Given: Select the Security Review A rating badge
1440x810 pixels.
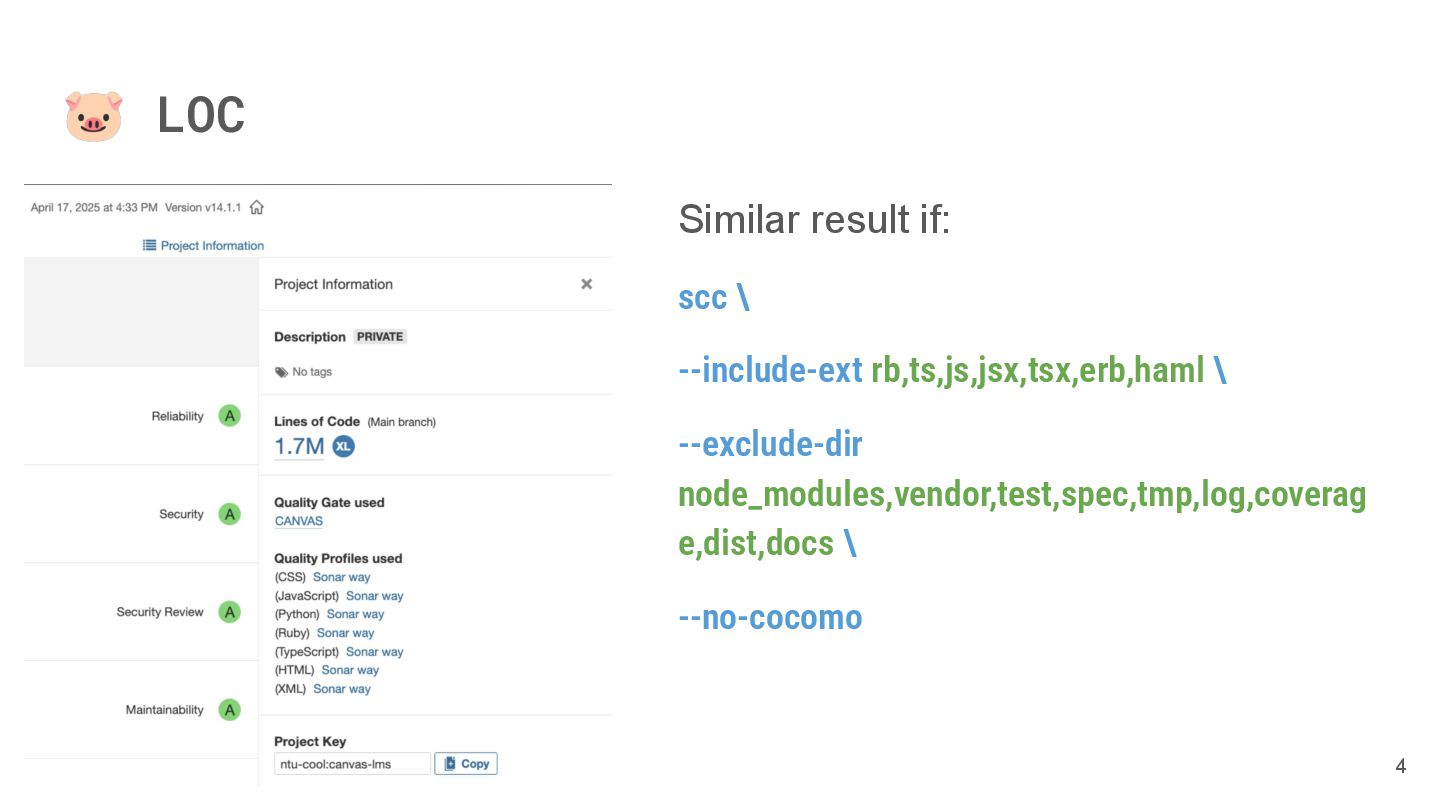Looking at the screenshot, I should (230, 612).
